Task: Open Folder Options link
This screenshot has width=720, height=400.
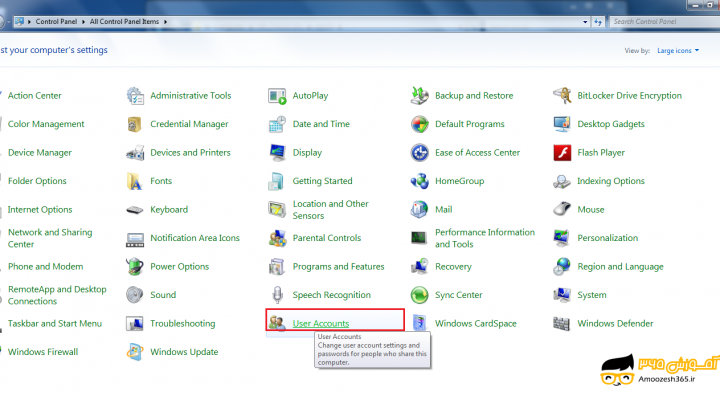Action: 37,181
